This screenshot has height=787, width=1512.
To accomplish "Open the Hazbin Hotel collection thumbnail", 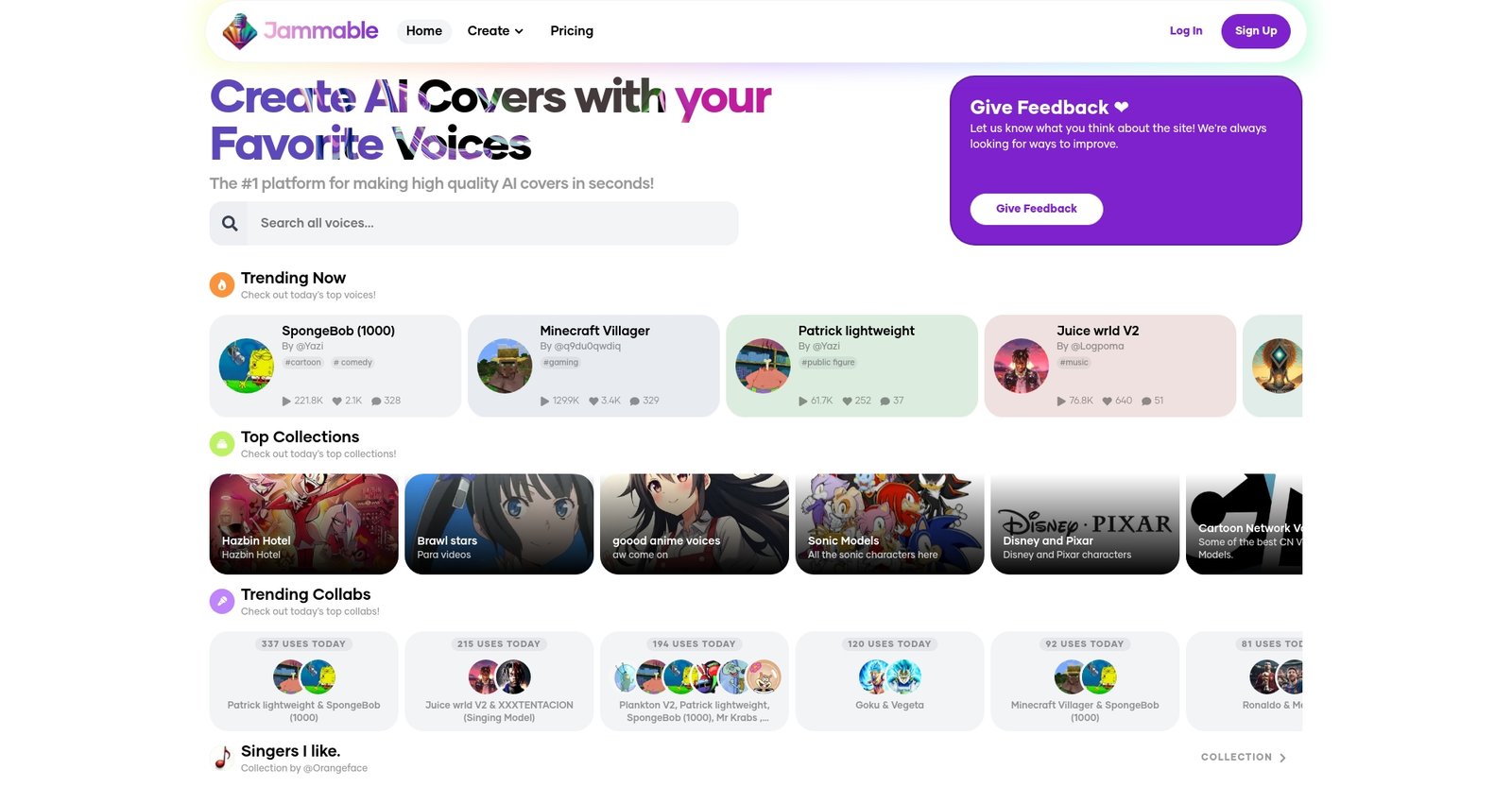I will pos(304,524).
